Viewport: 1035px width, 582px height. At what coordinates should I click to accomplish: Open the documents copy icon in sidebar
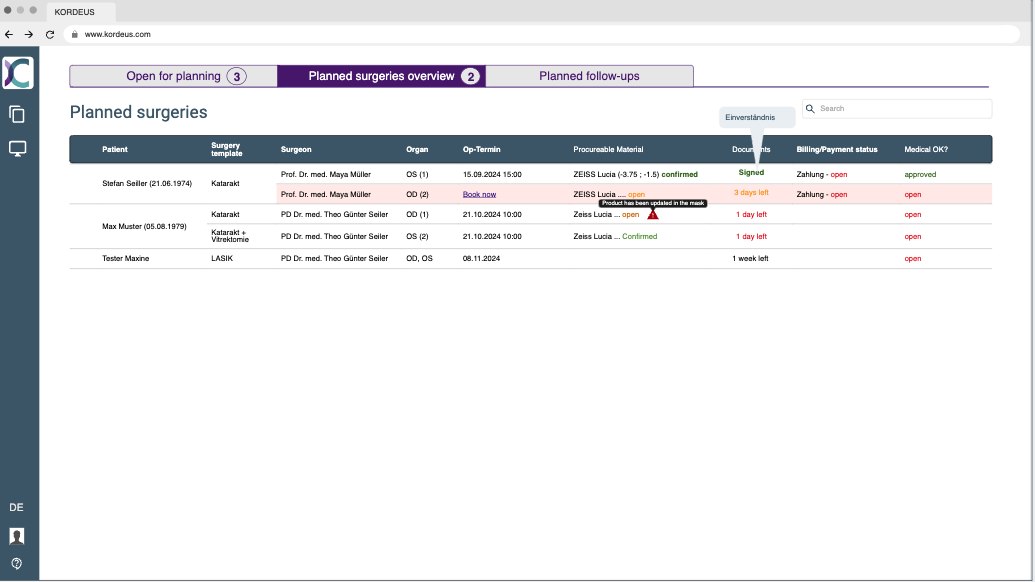pyautogui.click(x=17, y=114)
